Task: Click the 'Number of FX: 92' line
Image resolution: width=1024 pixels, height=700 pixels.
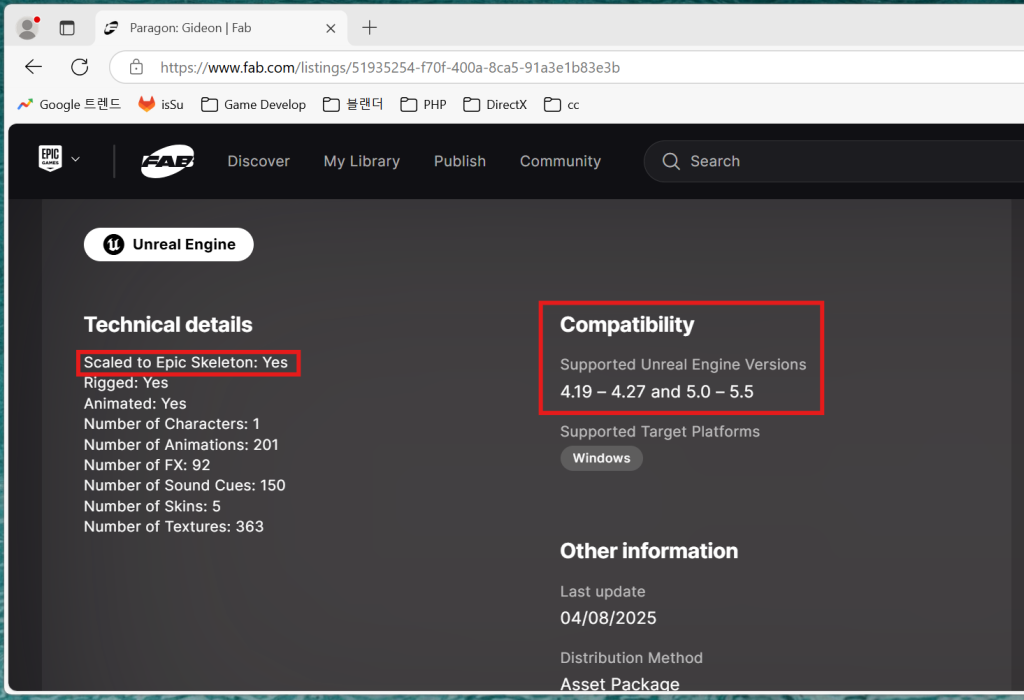Action: tap(147, 465)
